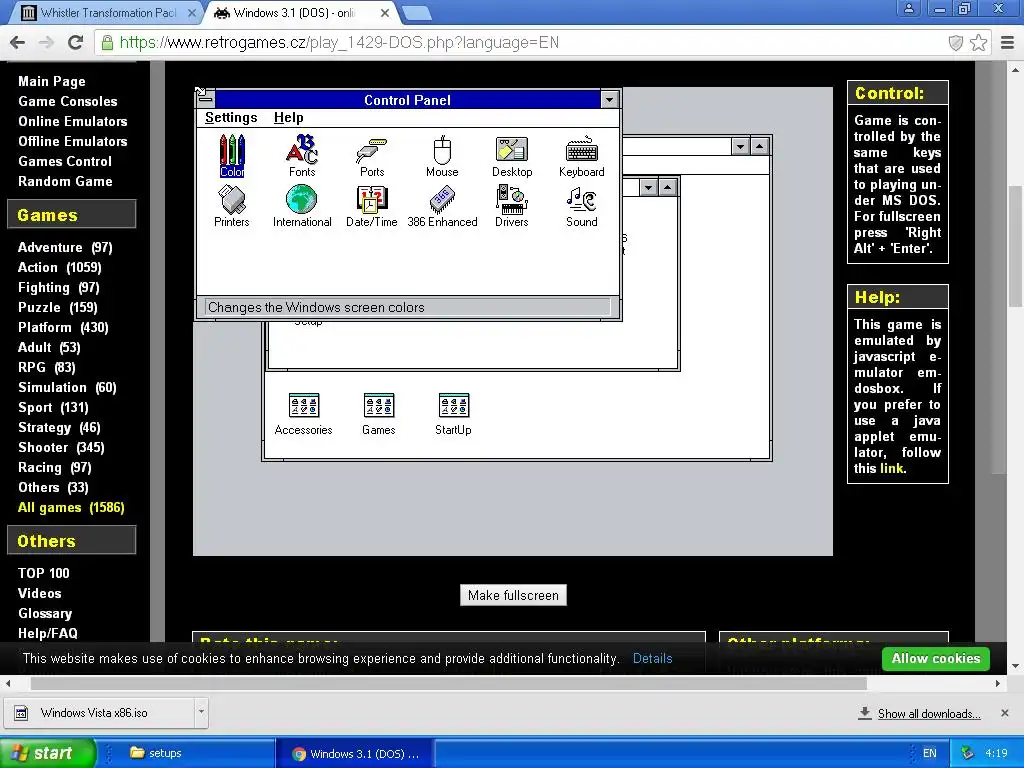Image resolution: width=1024 pixels, height=768 pixels.
Task: Click the browser address bar URL
Action: 339,43
